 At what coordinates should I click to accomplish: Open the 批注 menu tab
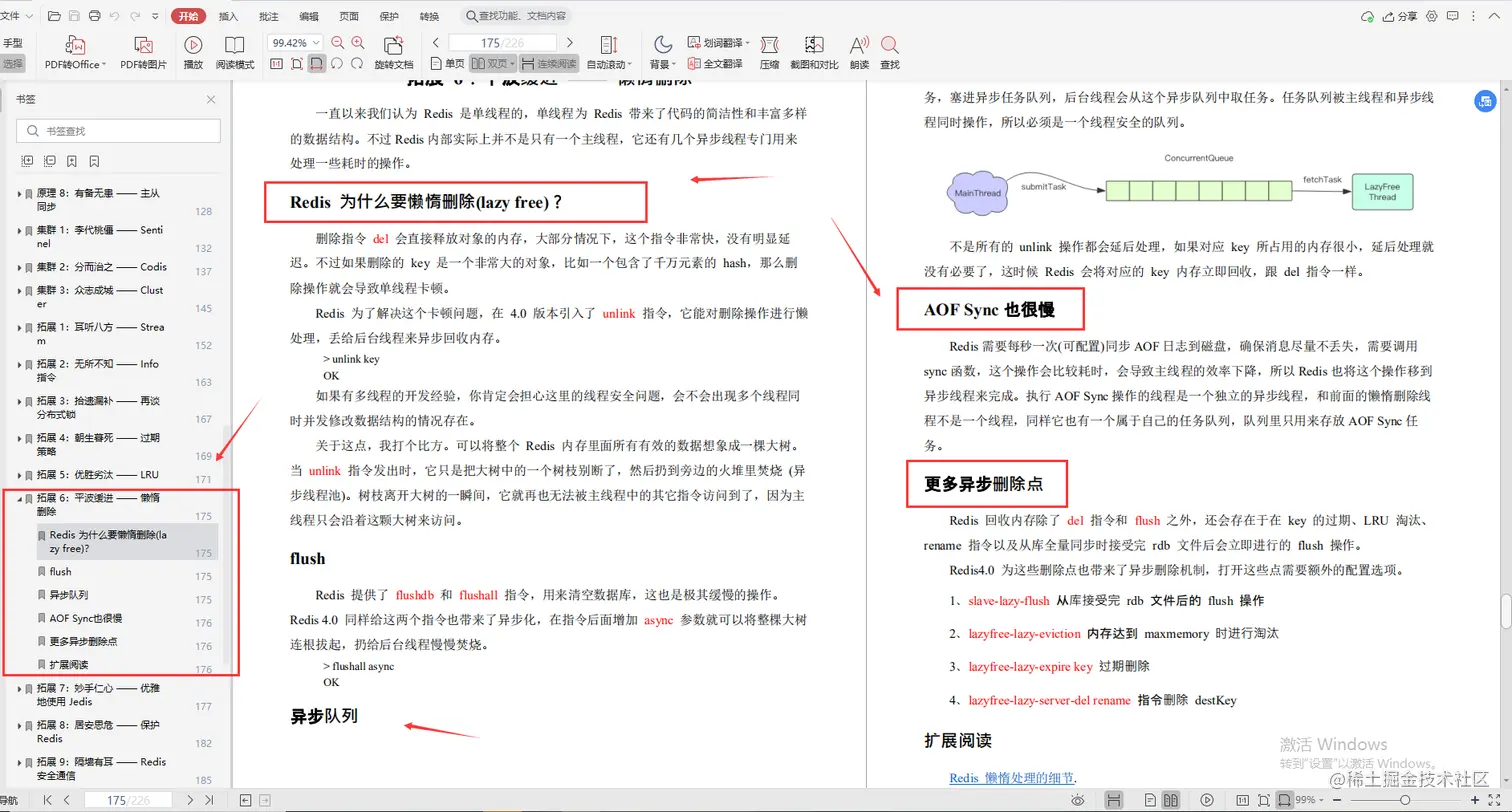(x=268, y=15)
